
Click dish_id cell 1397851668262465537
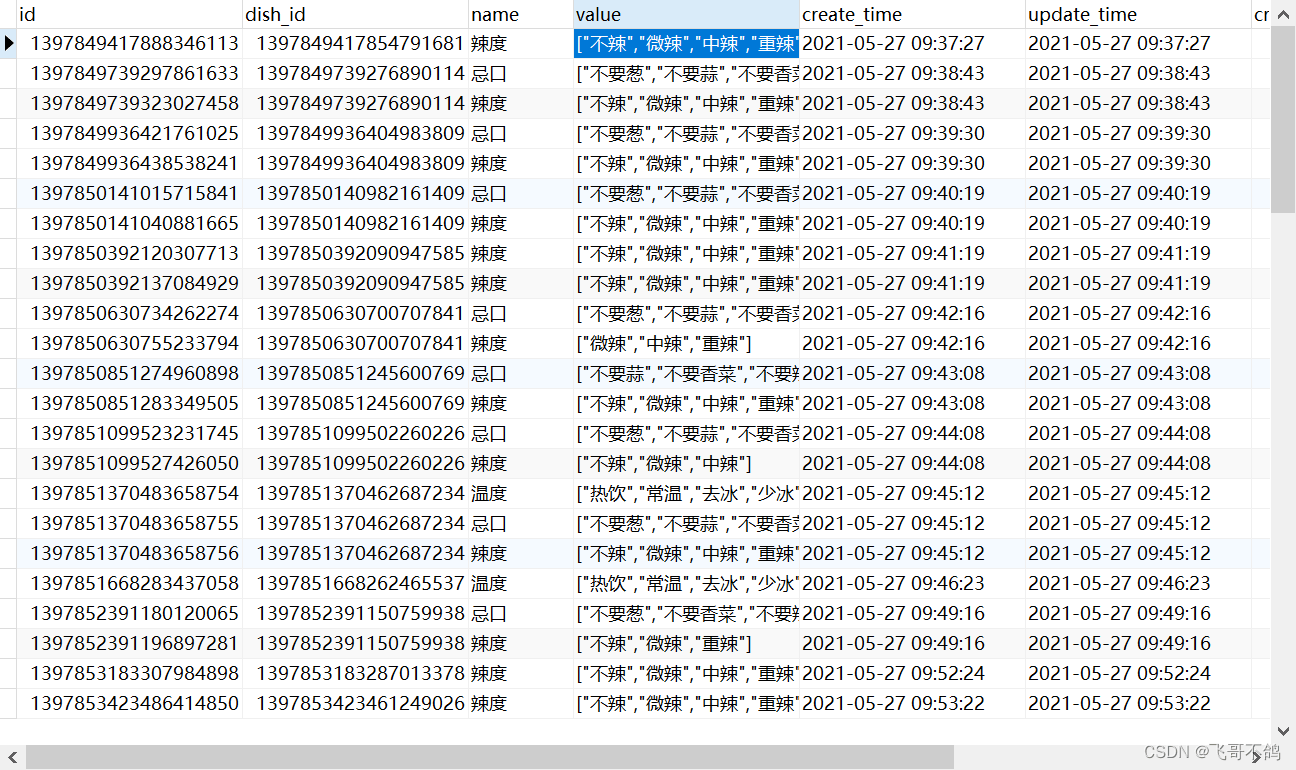[355, 583]
